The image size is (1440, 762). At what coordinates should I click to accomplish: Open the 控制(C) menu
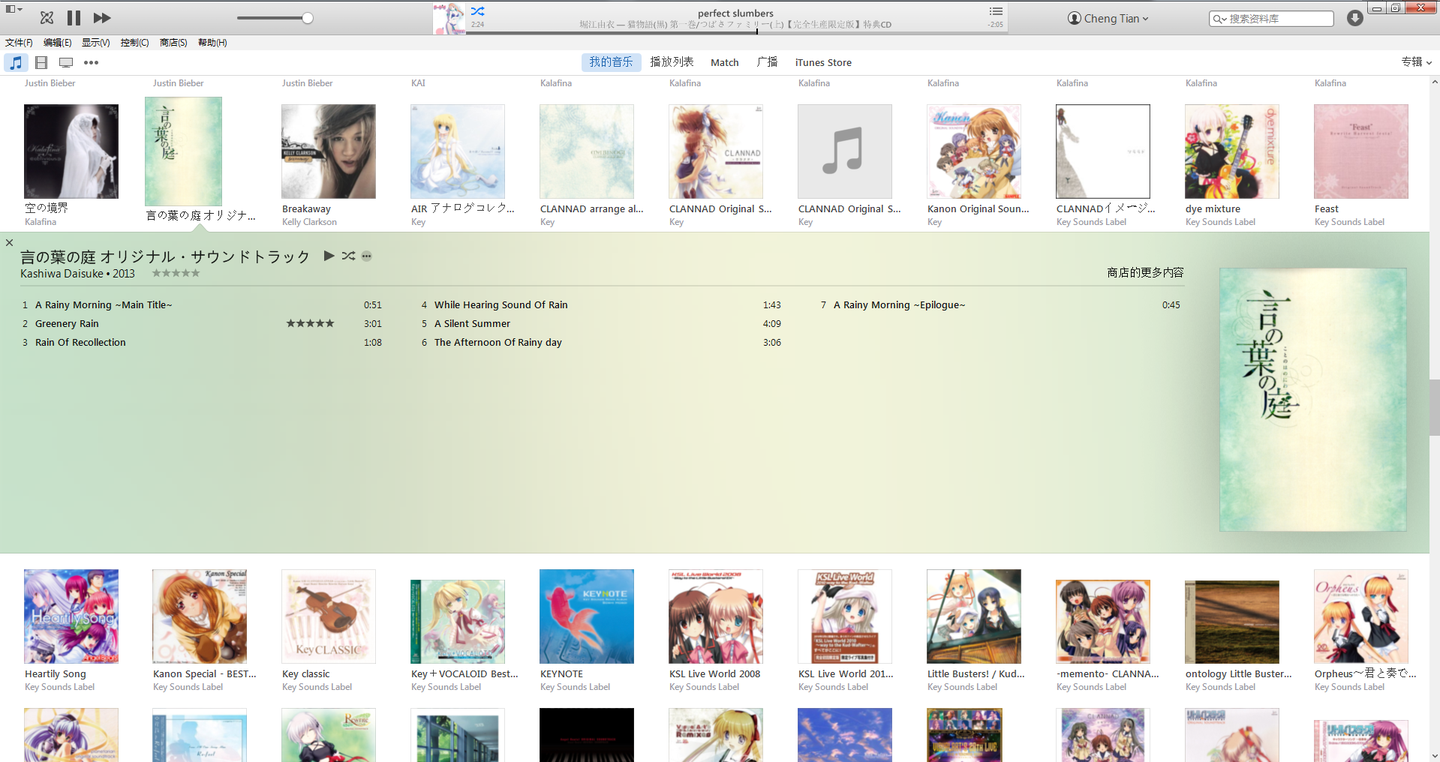[135, 43]
